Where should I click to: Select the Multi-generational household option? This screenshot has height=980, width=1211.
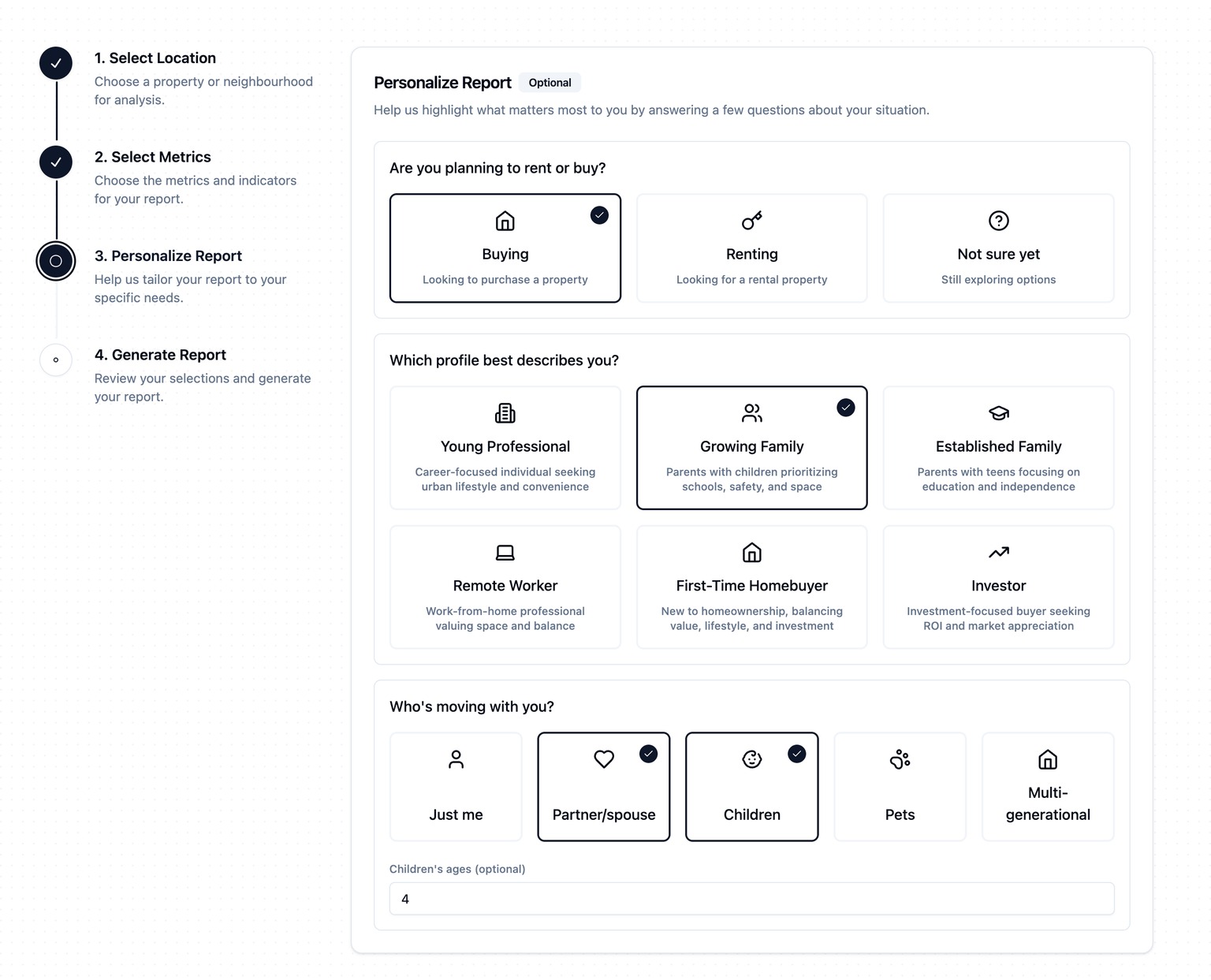point(1047,786)
